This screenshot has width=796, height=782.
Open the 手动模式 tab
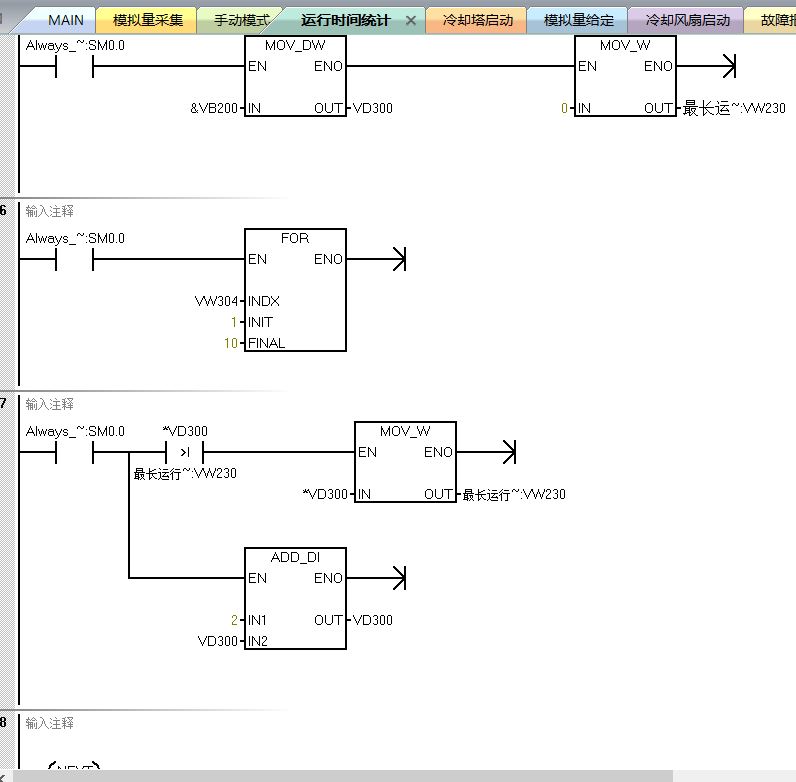(241, 20)
